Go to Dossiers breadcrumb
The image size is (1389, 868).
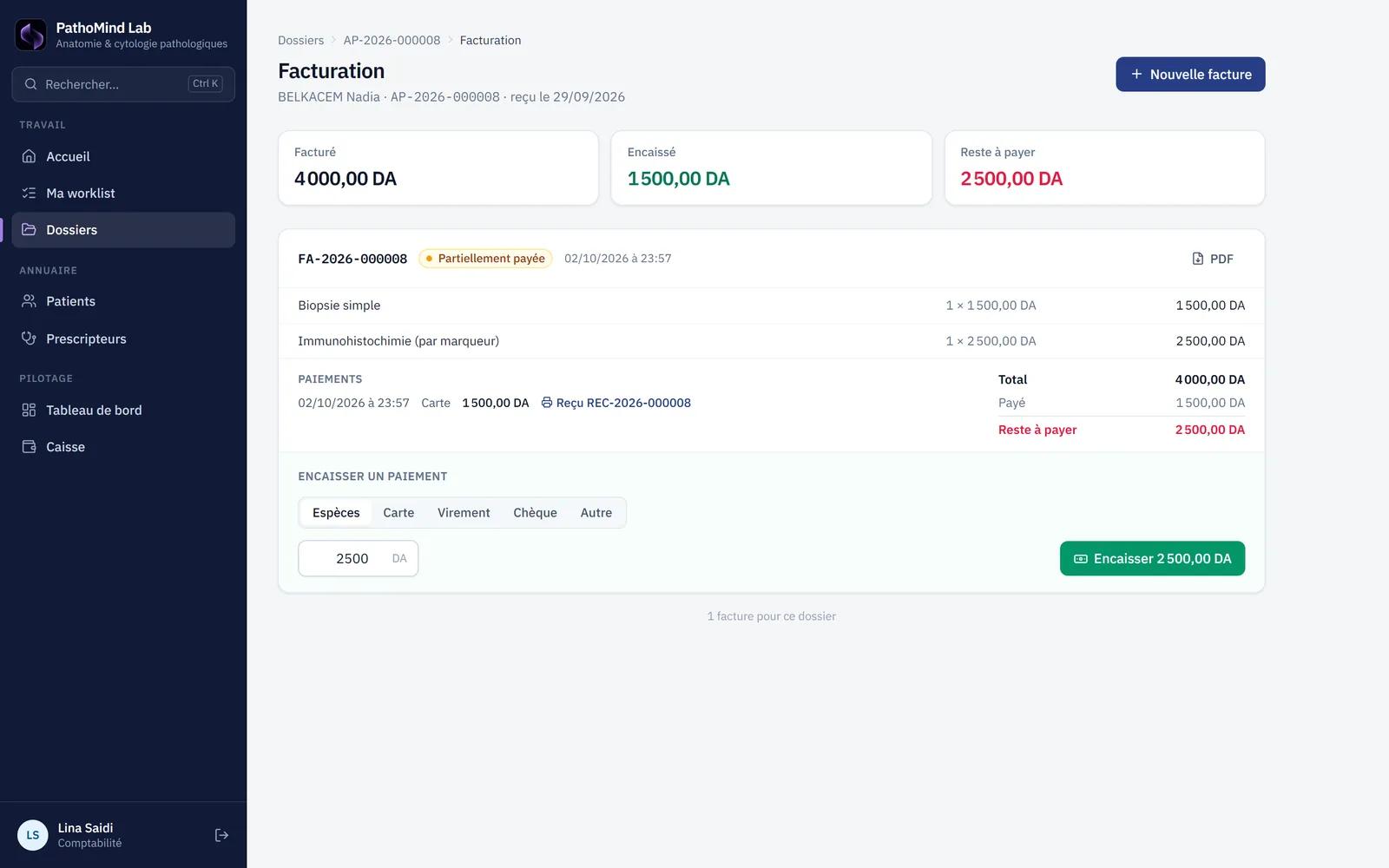pyautogui.click(x=300, y=40)
